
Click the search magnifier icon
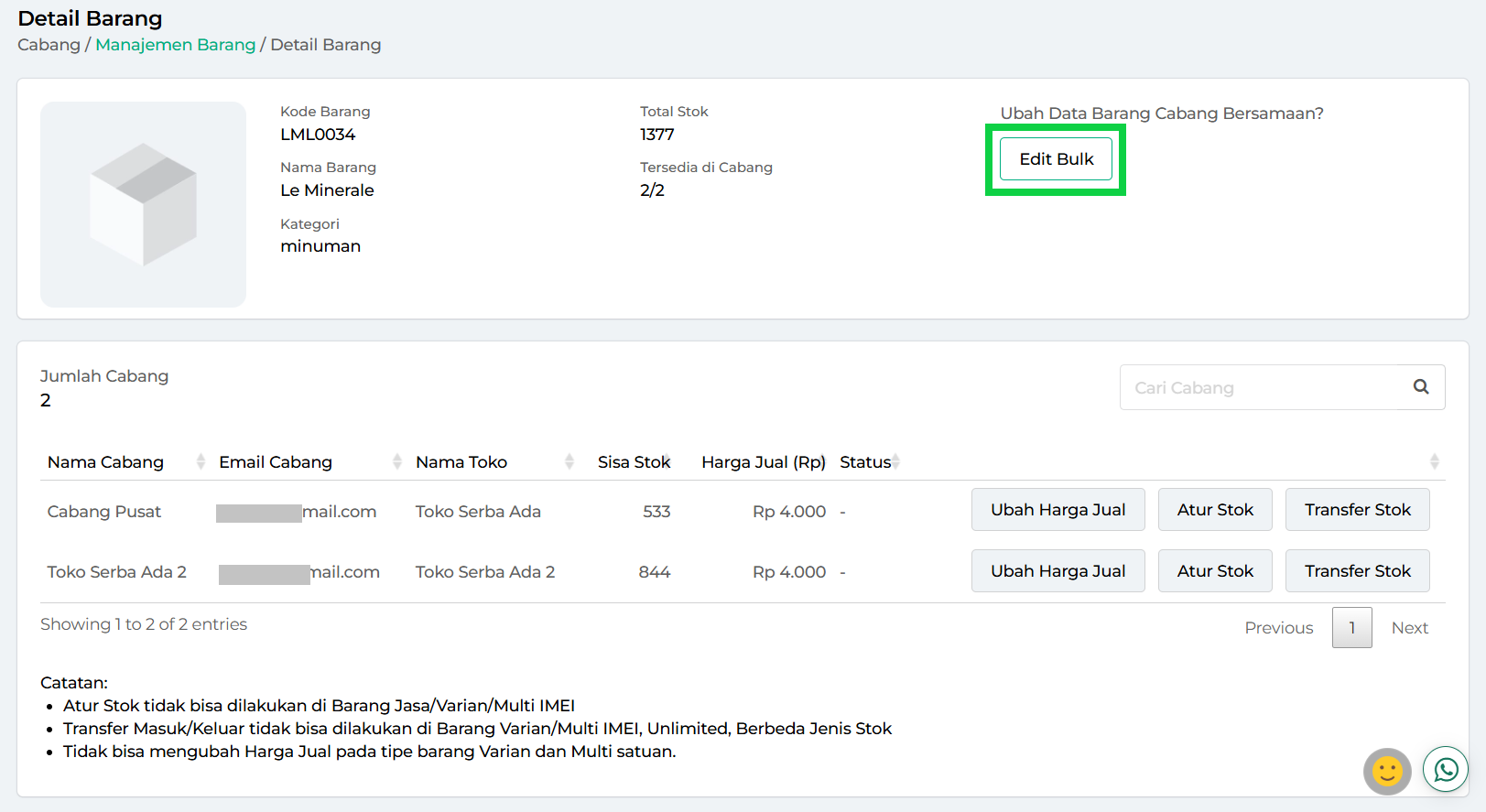[1420, 387]
